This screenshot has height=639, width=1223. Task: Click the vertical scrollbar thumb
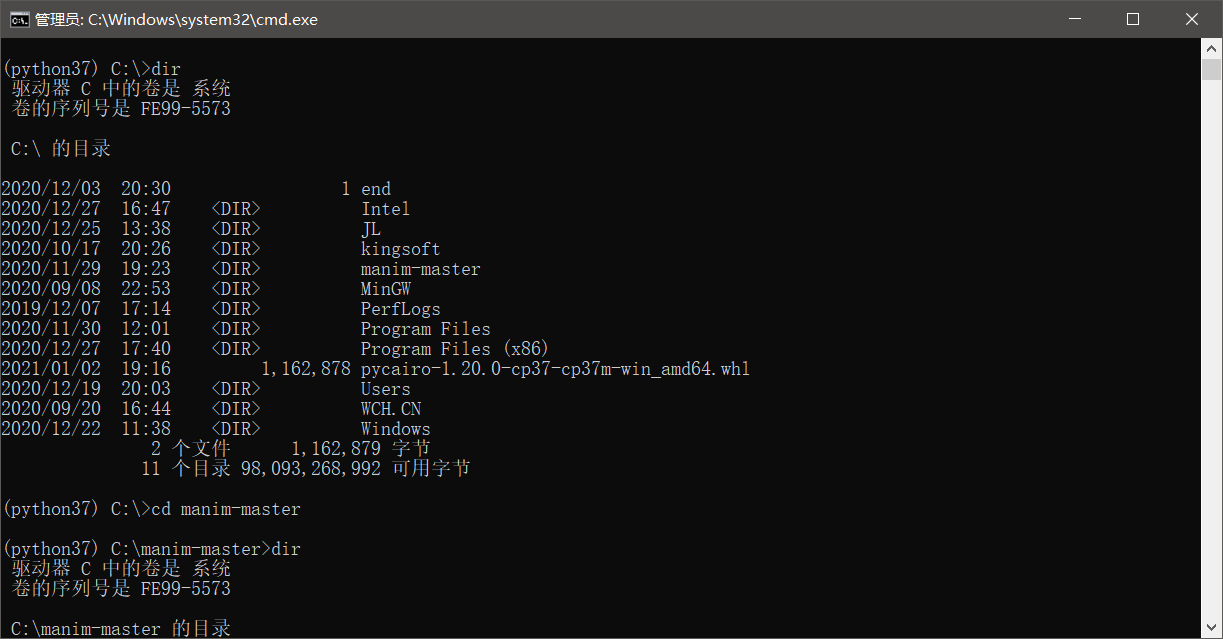(x=1212, y=70)
